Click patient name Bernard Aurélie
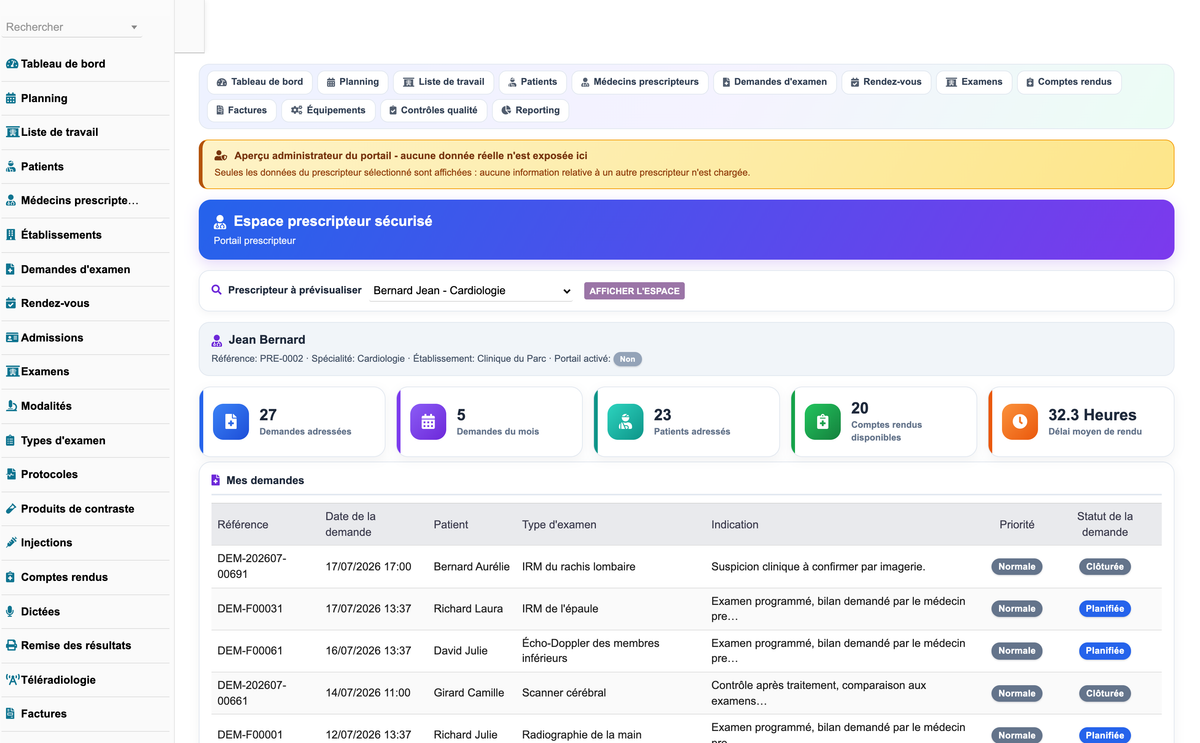Screen dimensions: 1200x743 (472, 566)
